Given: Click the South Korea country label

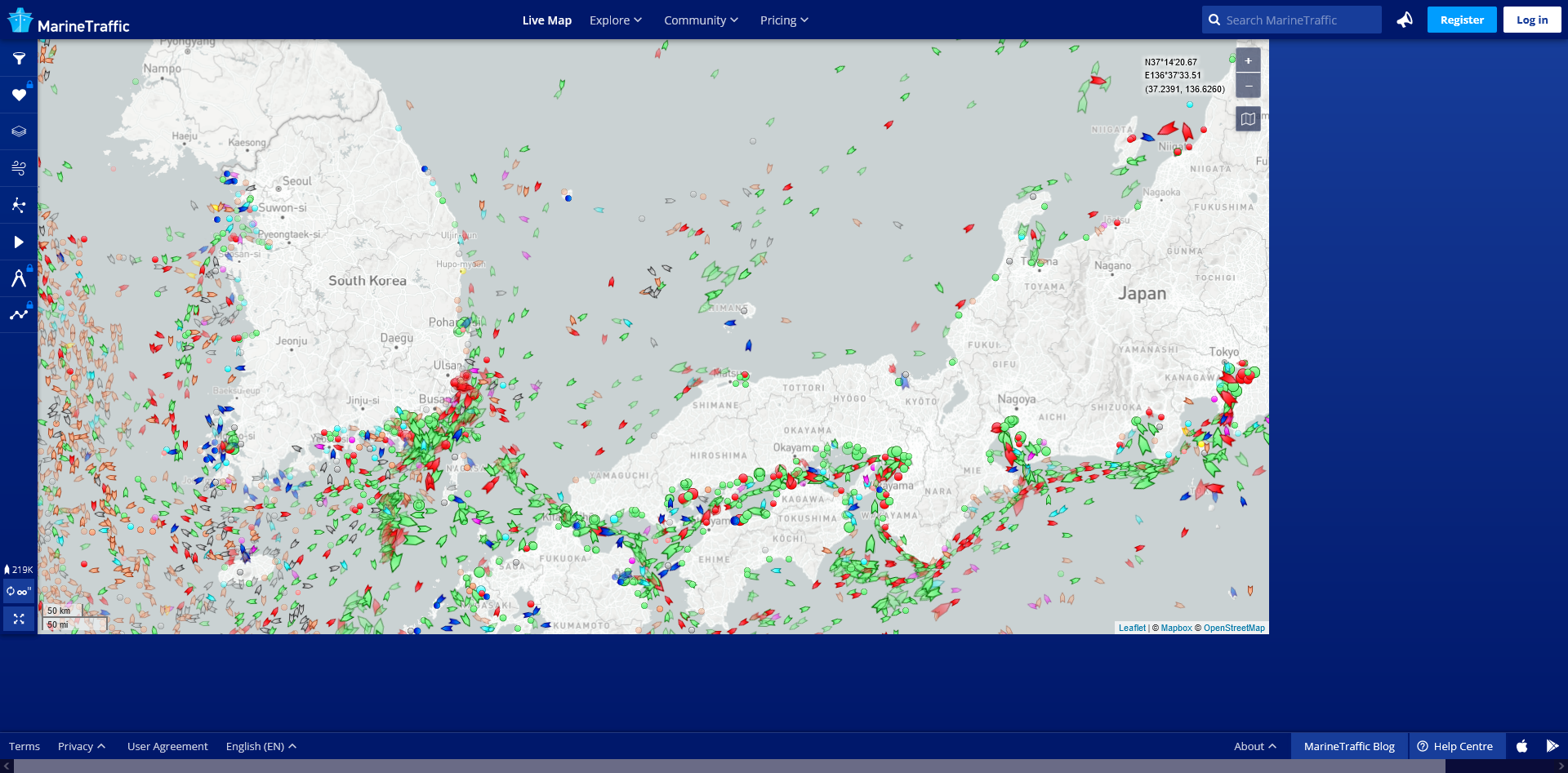Looking at the screenshot, I should pos(367,280).
